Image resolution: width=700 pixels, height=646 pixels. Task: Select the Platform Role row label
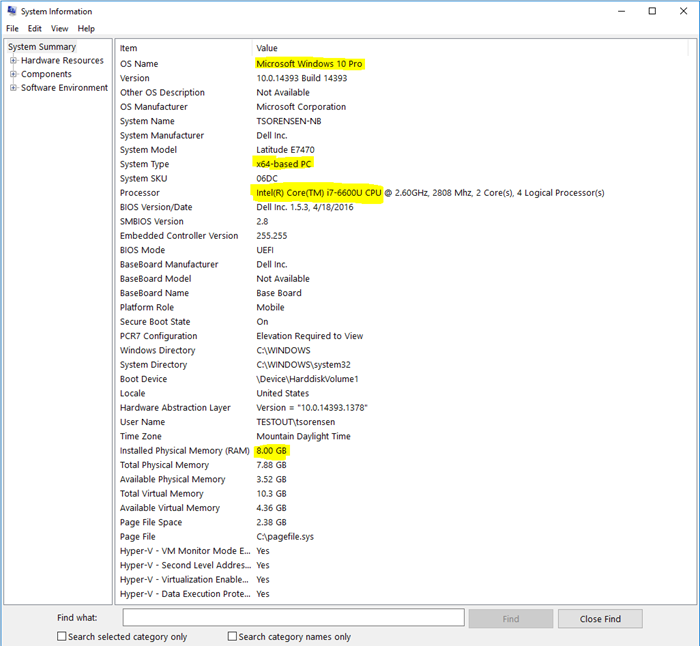pyautogui.click(x=146, y=307)
